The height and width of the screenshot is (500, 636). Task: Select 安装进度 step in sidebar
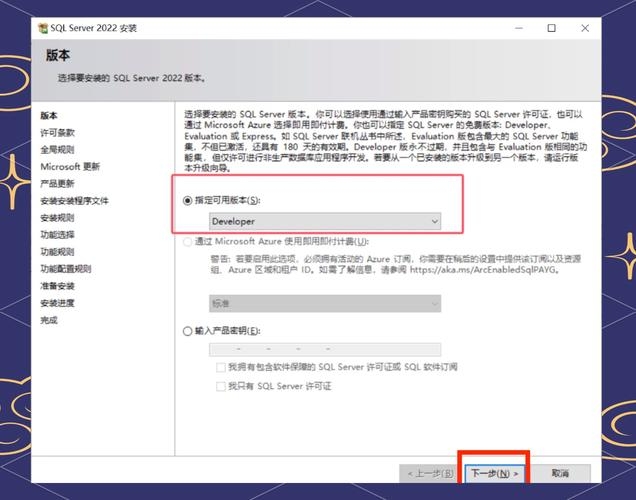click(58, 303)
